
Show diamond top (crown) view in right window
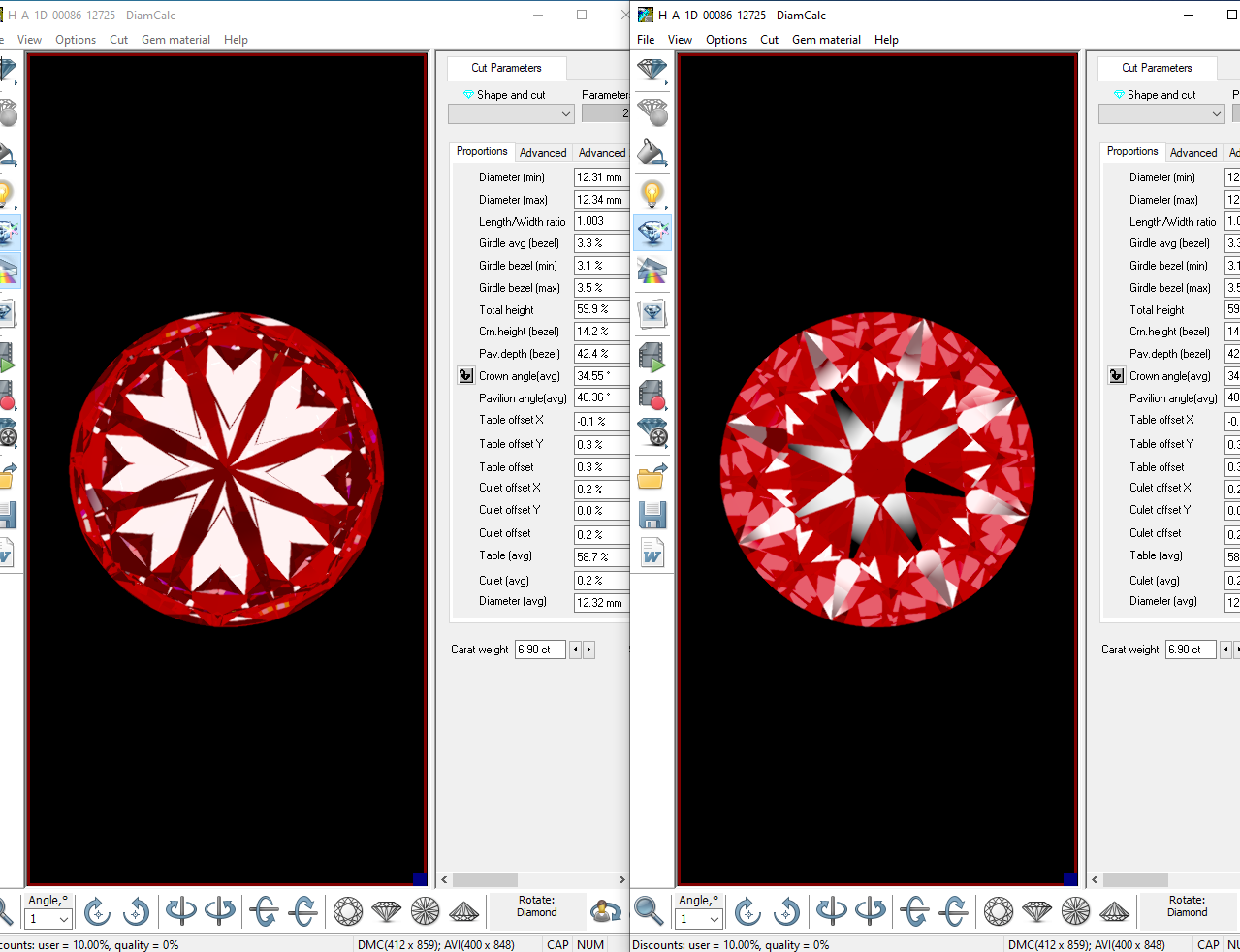click(999, 911)
